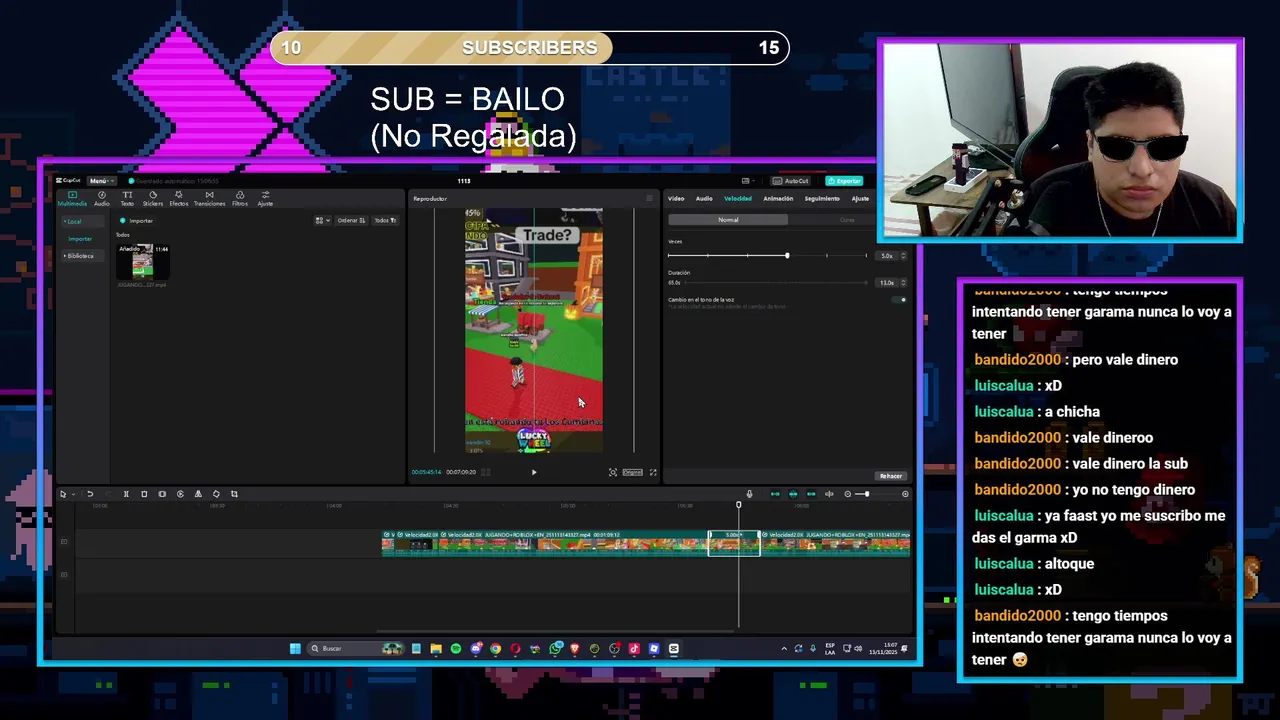Click the 13.0s duration value field
Image resolution: width=1280 pixels, height=720 pixels.
click(x=888, y=283)
